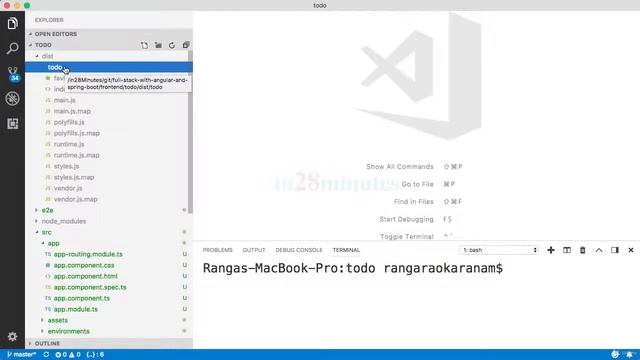Viewport: 640px width, 360px height.
Task: Collapse all folders in explorer
Action: point(186,45)
